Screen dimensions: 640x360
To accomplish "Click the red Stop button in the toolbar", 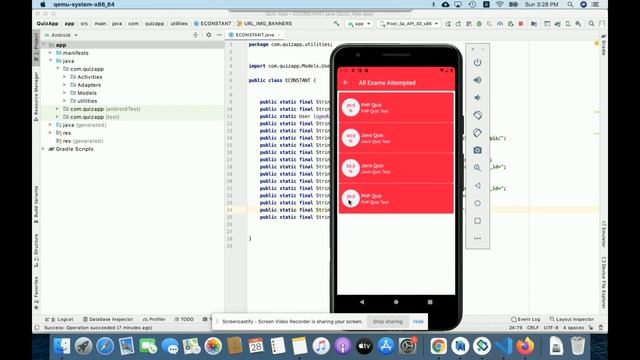I will (x=521, y=24).
